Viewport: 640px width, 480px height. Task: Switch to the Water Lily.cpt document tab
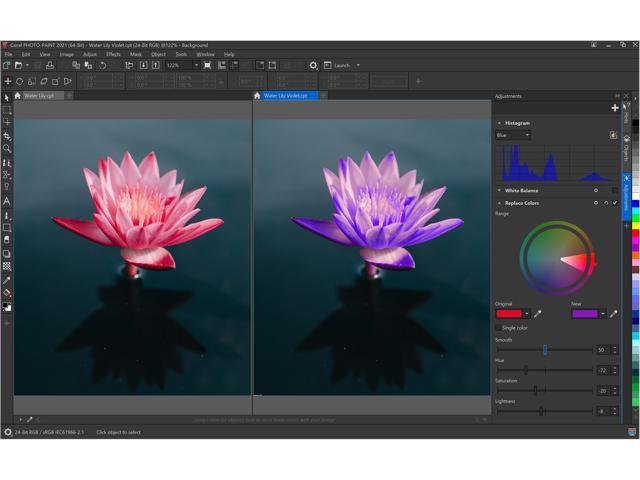[x=39, y=96]
